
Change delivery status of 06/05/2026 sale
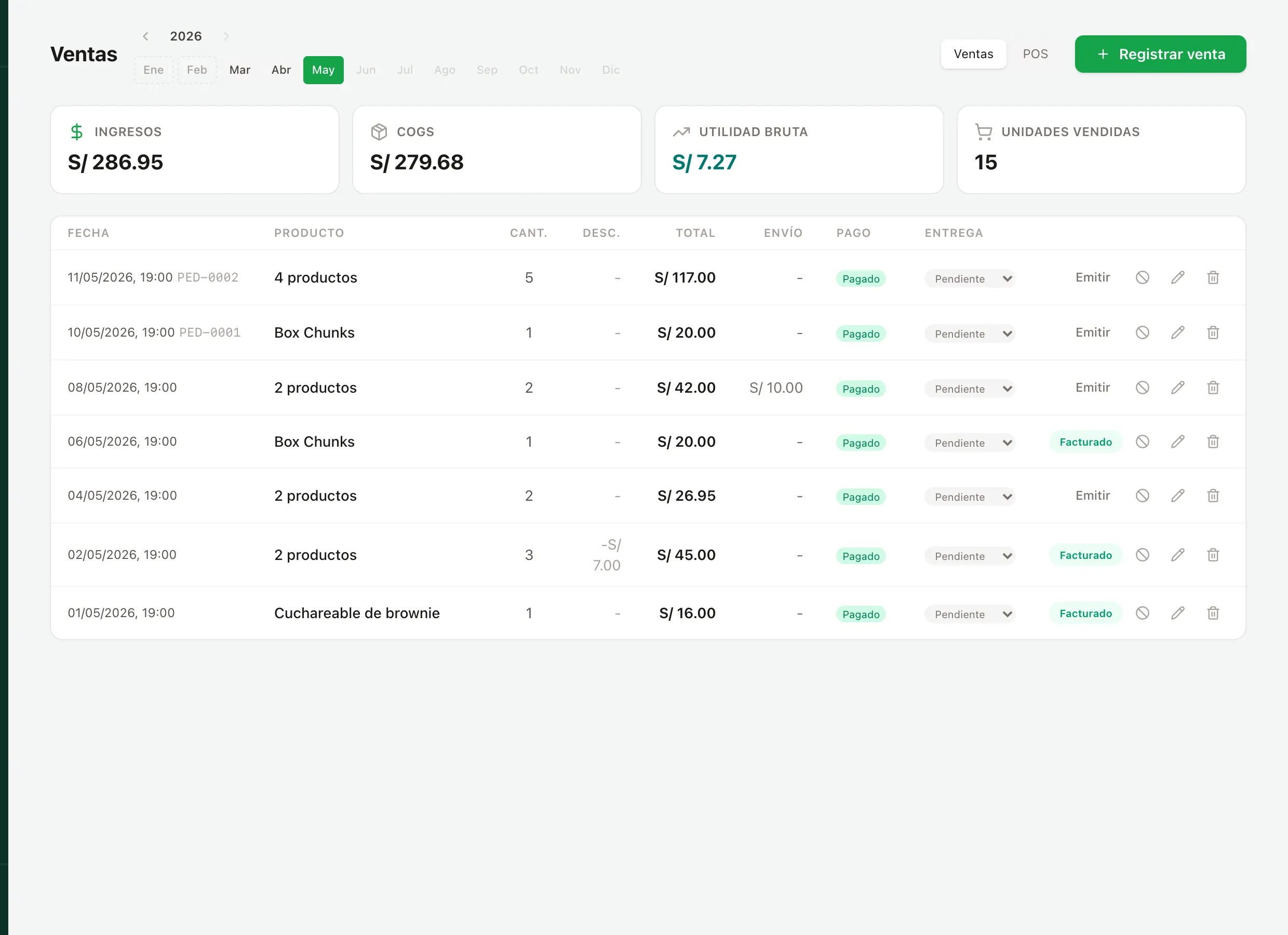970,443
